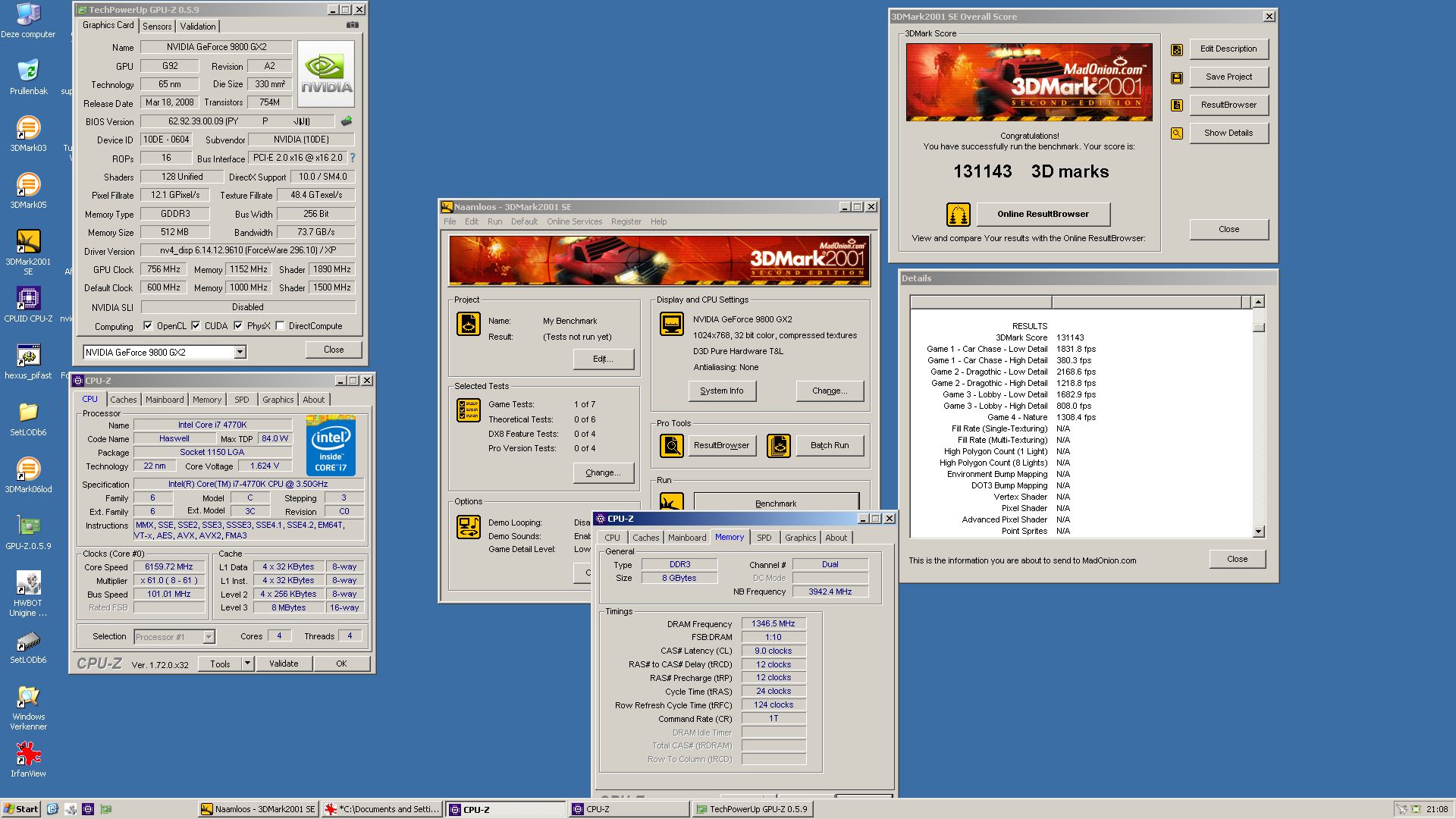Click the bus interface question mark
The image size is (1456, 819).
point(352,158)
